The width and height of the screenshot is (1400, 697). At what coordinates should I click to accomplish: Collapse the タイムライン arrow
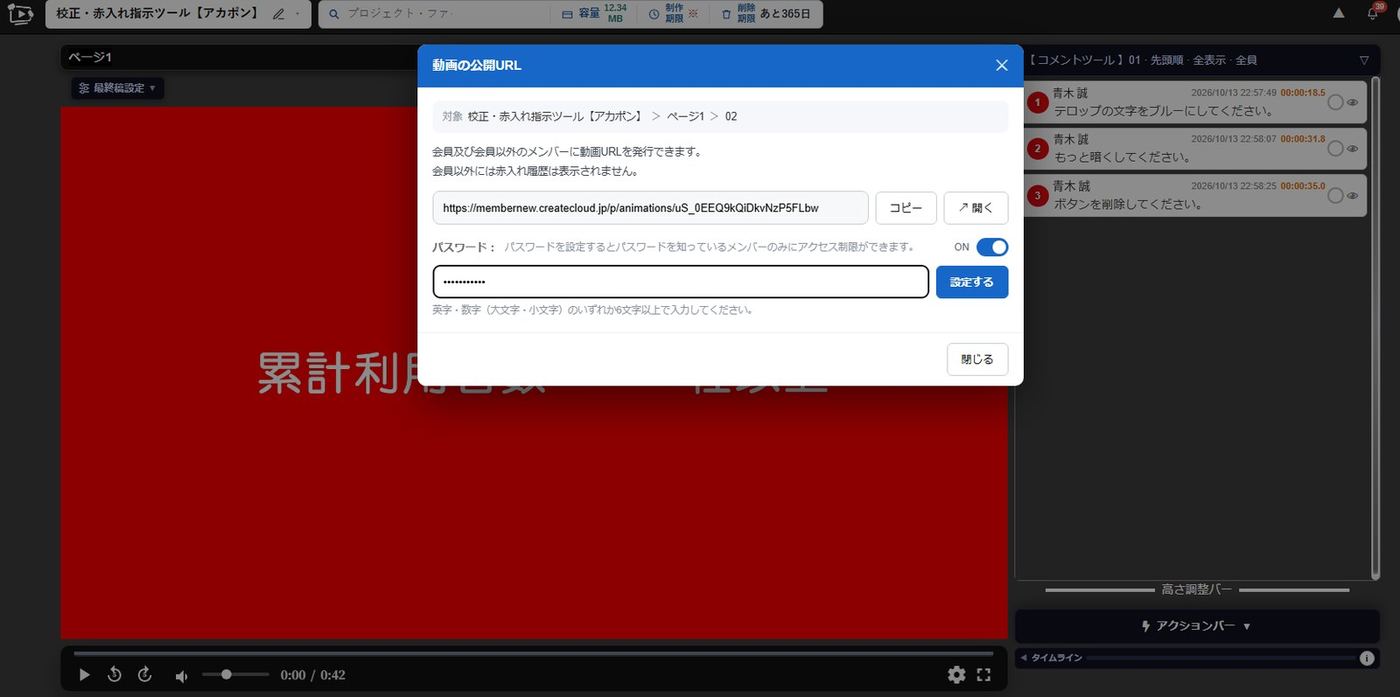click(x=1023, y=658)
